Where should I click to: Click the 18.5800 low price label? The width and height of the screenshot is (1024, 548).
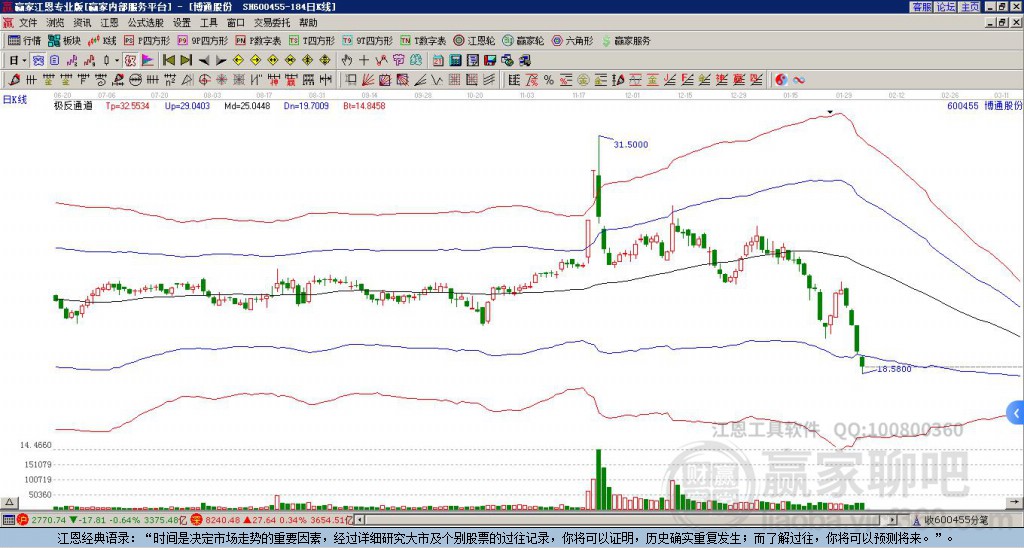point(894,369)
